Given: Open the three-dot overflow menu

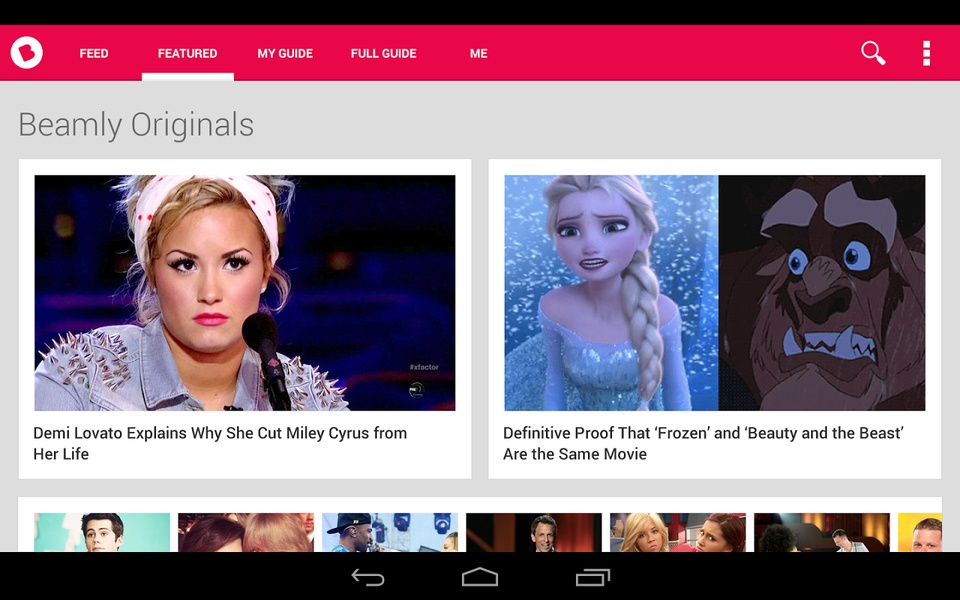Looking at the screenshot, I should click(x=926, y=53).
